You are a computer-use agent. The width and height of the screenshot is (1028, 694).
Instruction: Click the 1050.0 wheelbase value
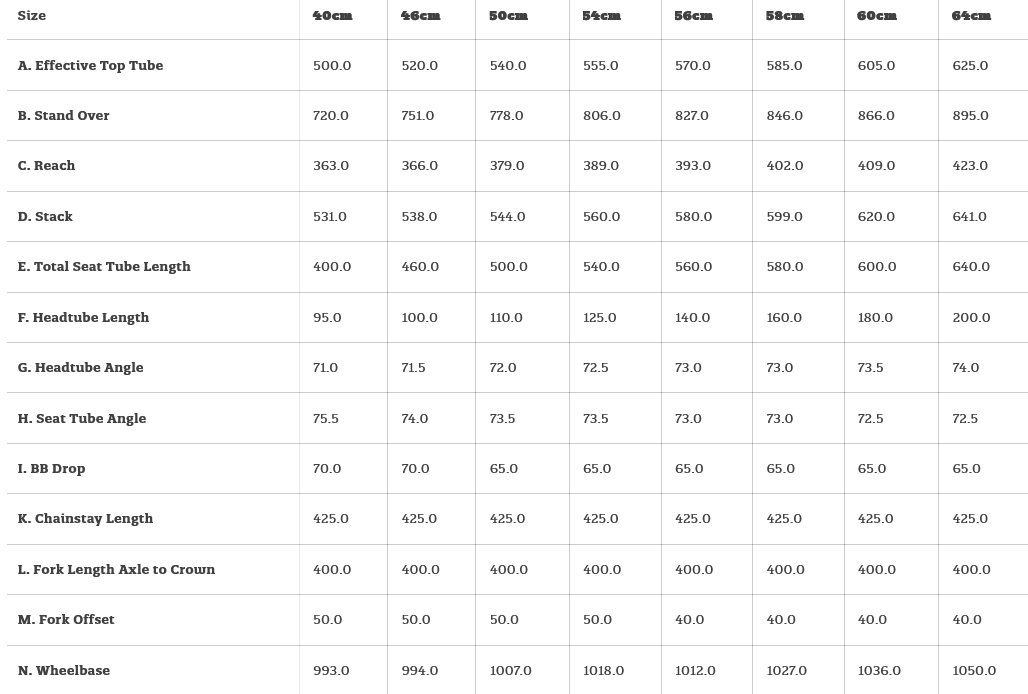(974, 671)
